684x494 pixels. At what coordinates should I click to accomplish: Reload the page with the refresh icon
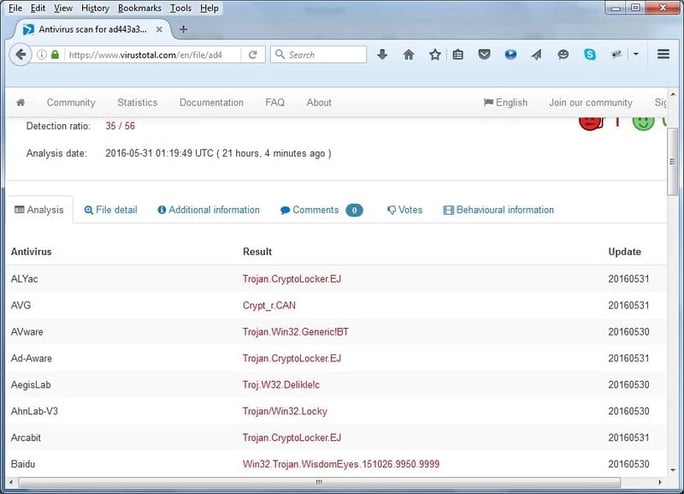253,55
